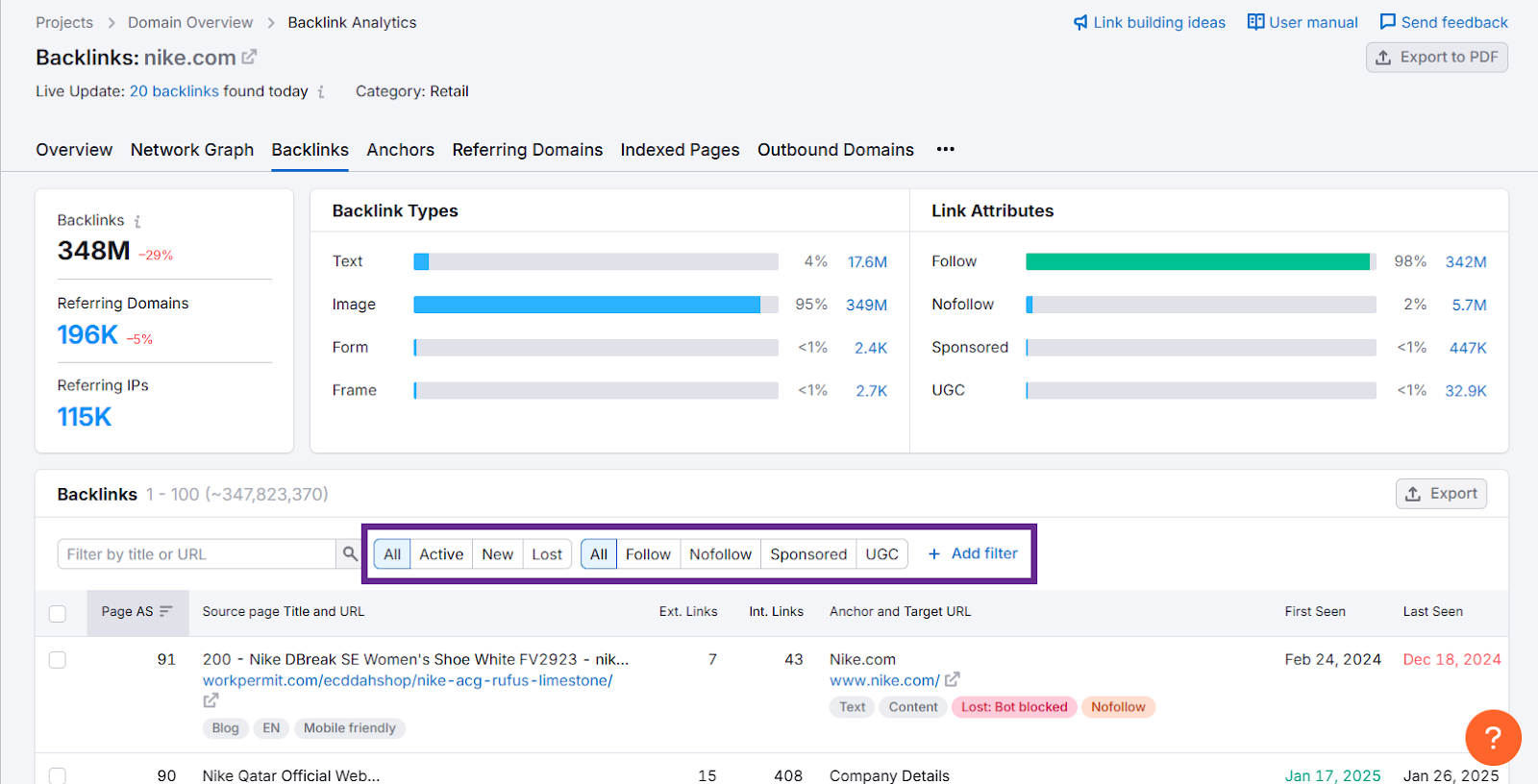Image resolution: width=1538 pixels, height=784 pixels.
Task: Open www.nike.com/ target URL
Action: tap(884, 680)
